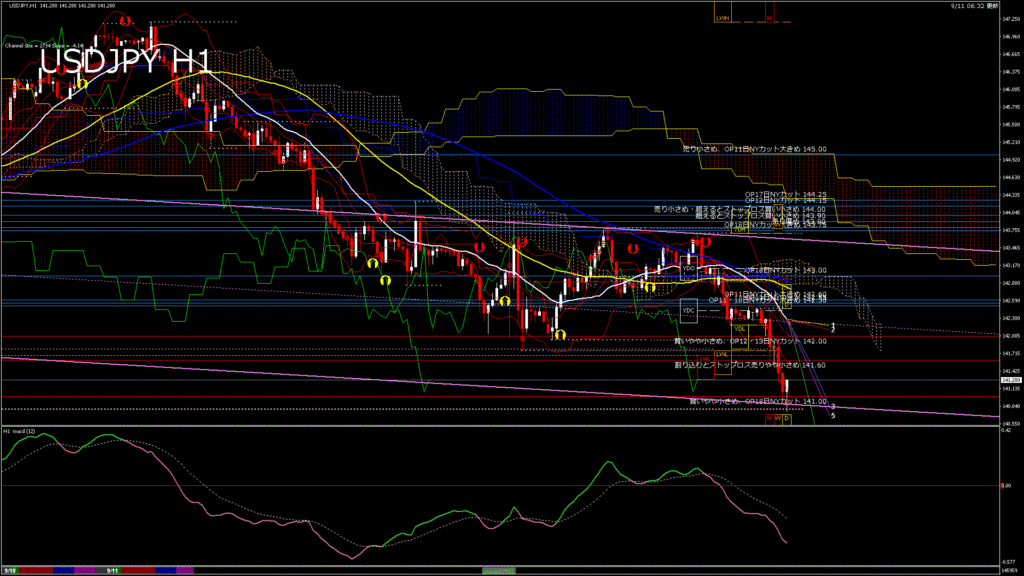The height and width of the screenshot is (576, 1024).
Task: Click the OP17日NYカット 144.25 label
Action: [x=786, y=195]
